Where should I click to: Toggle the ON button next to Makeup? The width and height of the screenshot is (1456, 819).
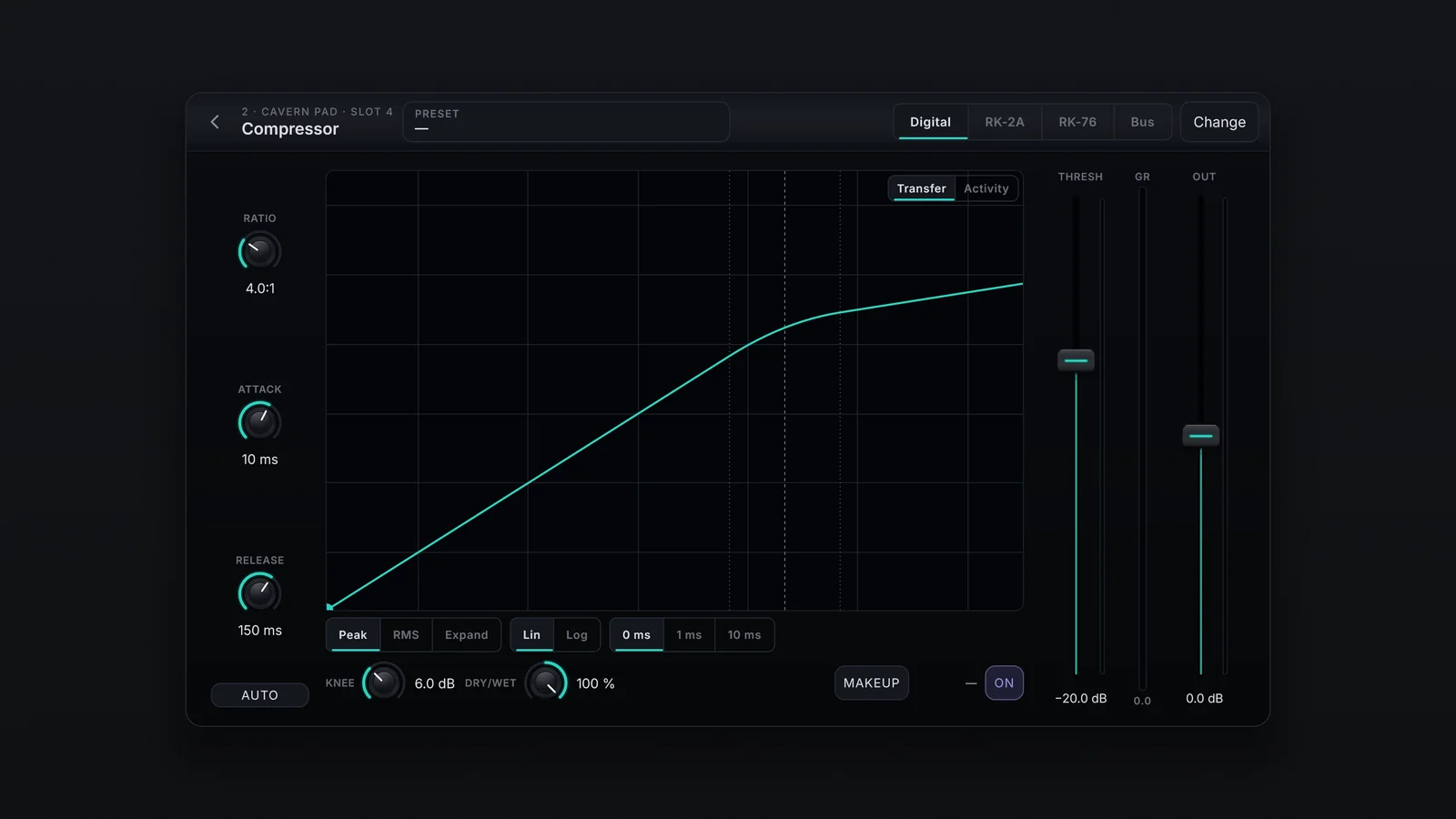[x=1004, y=683]
